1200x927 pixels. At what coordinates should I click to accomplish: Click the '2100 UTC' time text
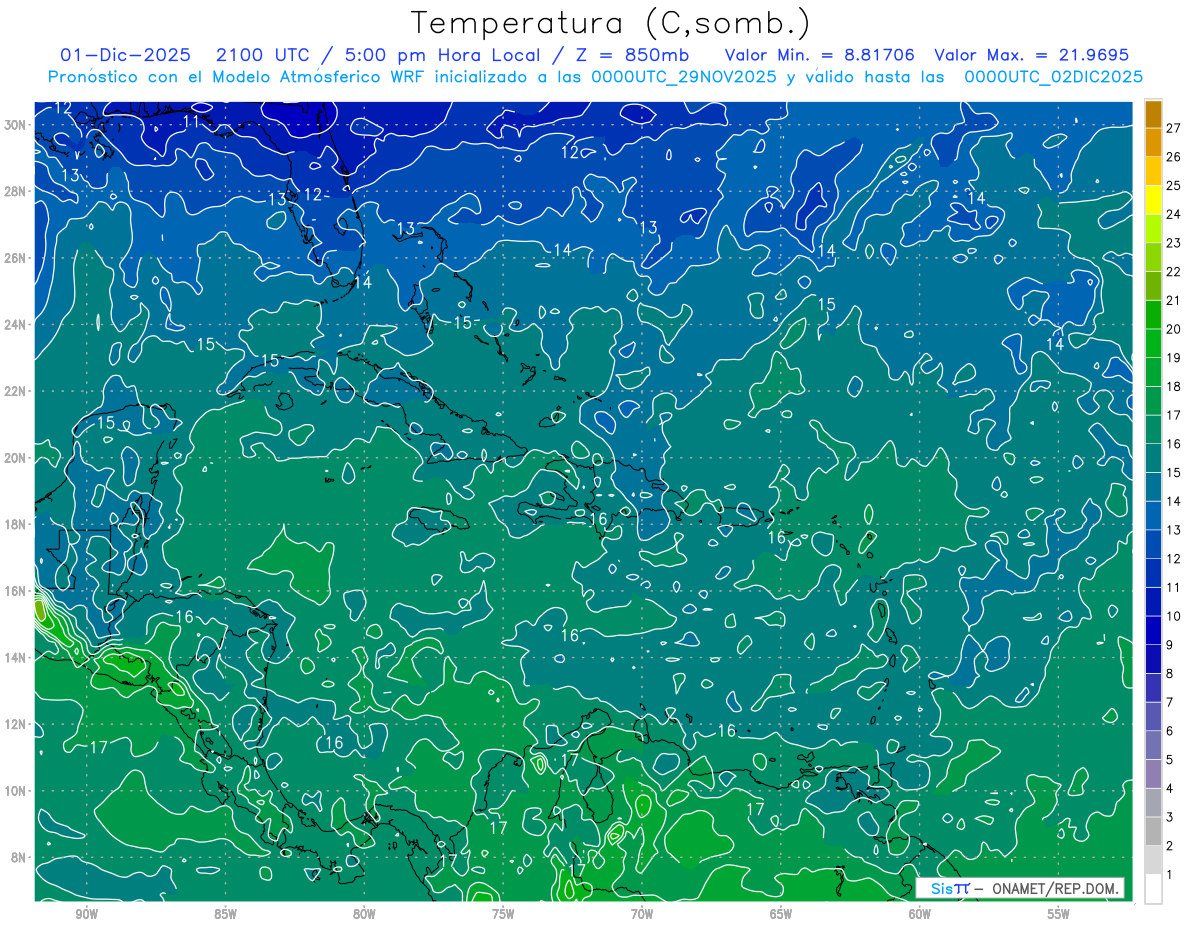click(261, 54)
